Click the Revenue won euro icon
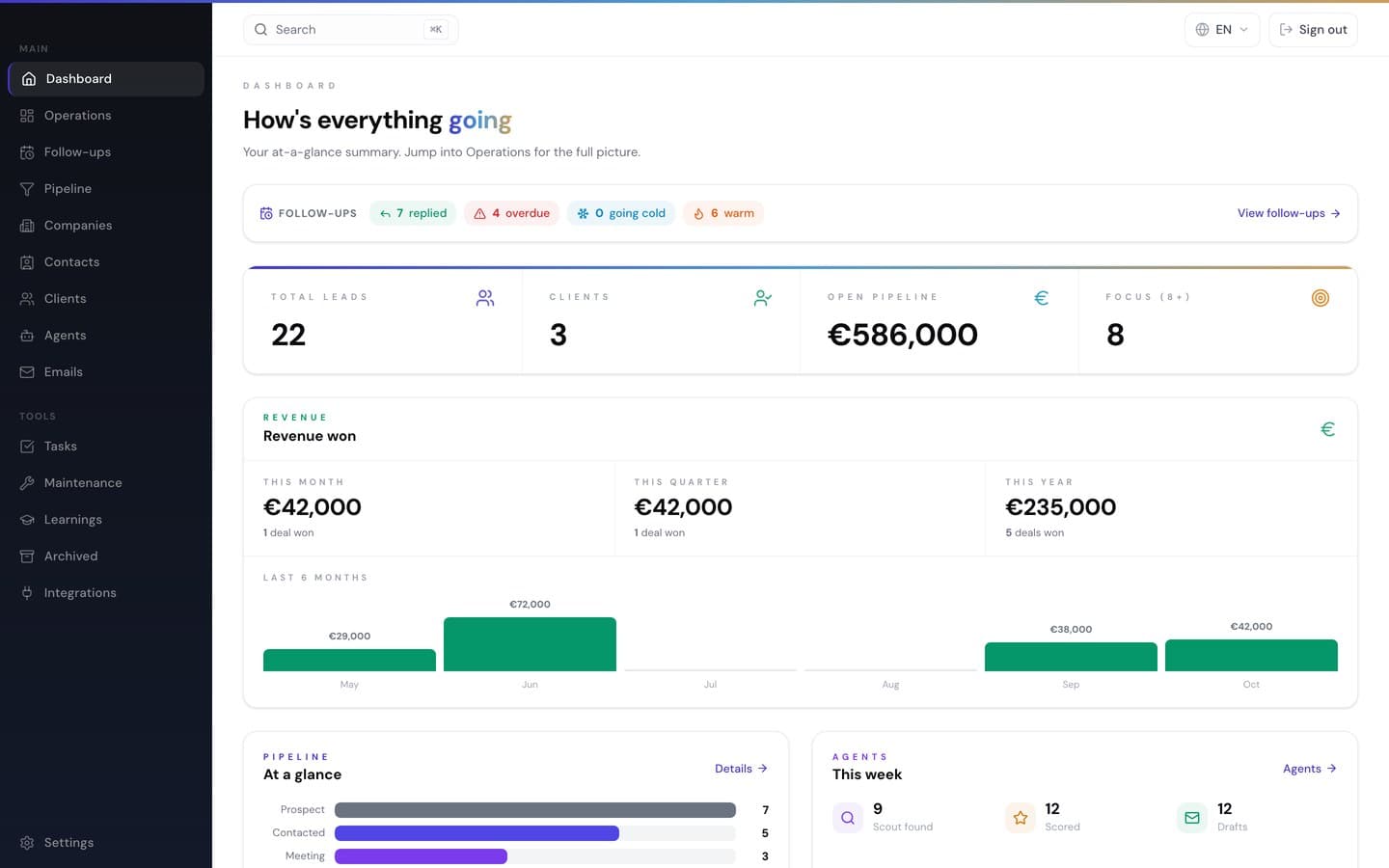The image size is (1389, 868). (1328, 429)
